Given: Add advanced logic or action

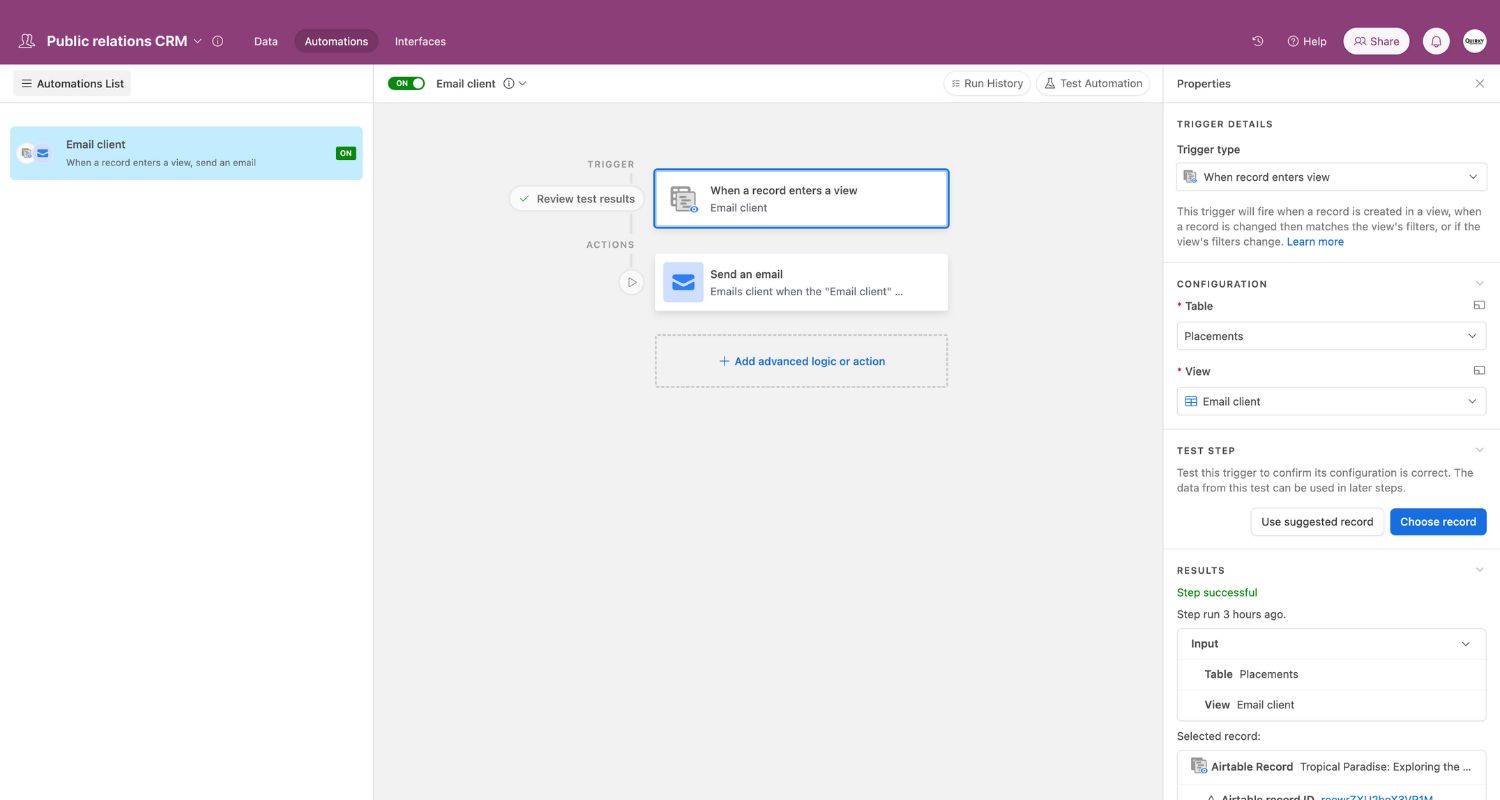Looking at the screenshot, I should point(801,361).
